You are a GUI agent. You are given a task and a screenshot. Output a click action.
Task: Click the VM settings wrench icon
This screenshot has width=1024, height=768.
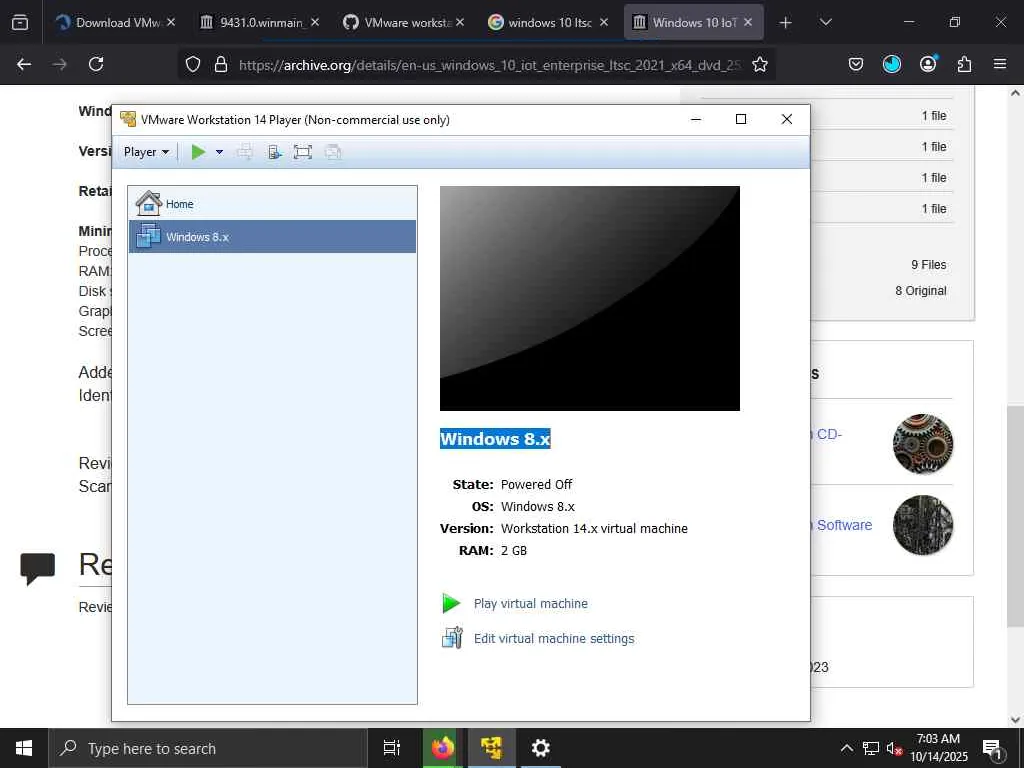[x=452, y=637]
